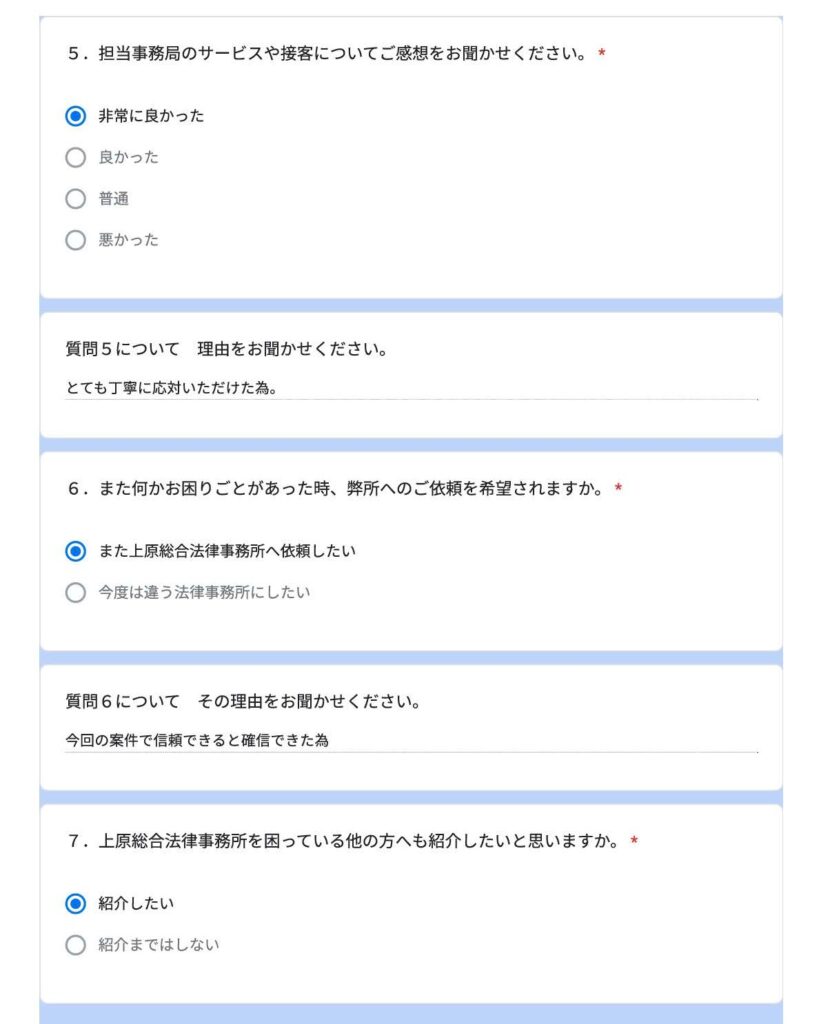Choose 今度は違う法律事務所にしたい radio button
Image resolution: width=821 pixels, height=1024 pixels.
[75, 593]
